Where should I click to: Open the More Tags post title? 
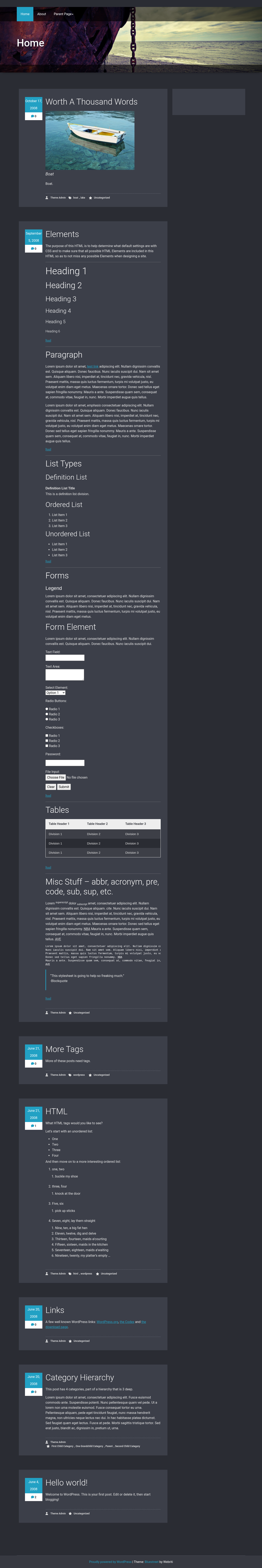tap(65, 1049)
